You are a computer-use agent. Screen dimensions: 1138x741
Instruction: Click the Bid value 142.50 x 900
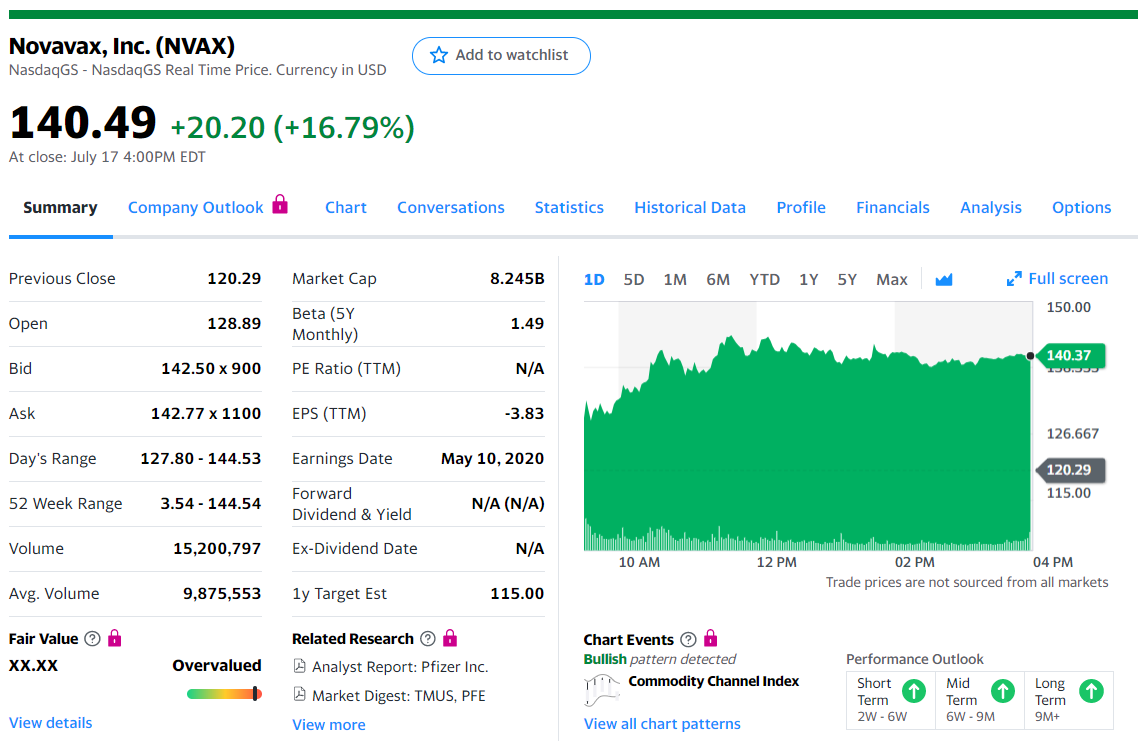pyautogui.click(x=211, y=369)
